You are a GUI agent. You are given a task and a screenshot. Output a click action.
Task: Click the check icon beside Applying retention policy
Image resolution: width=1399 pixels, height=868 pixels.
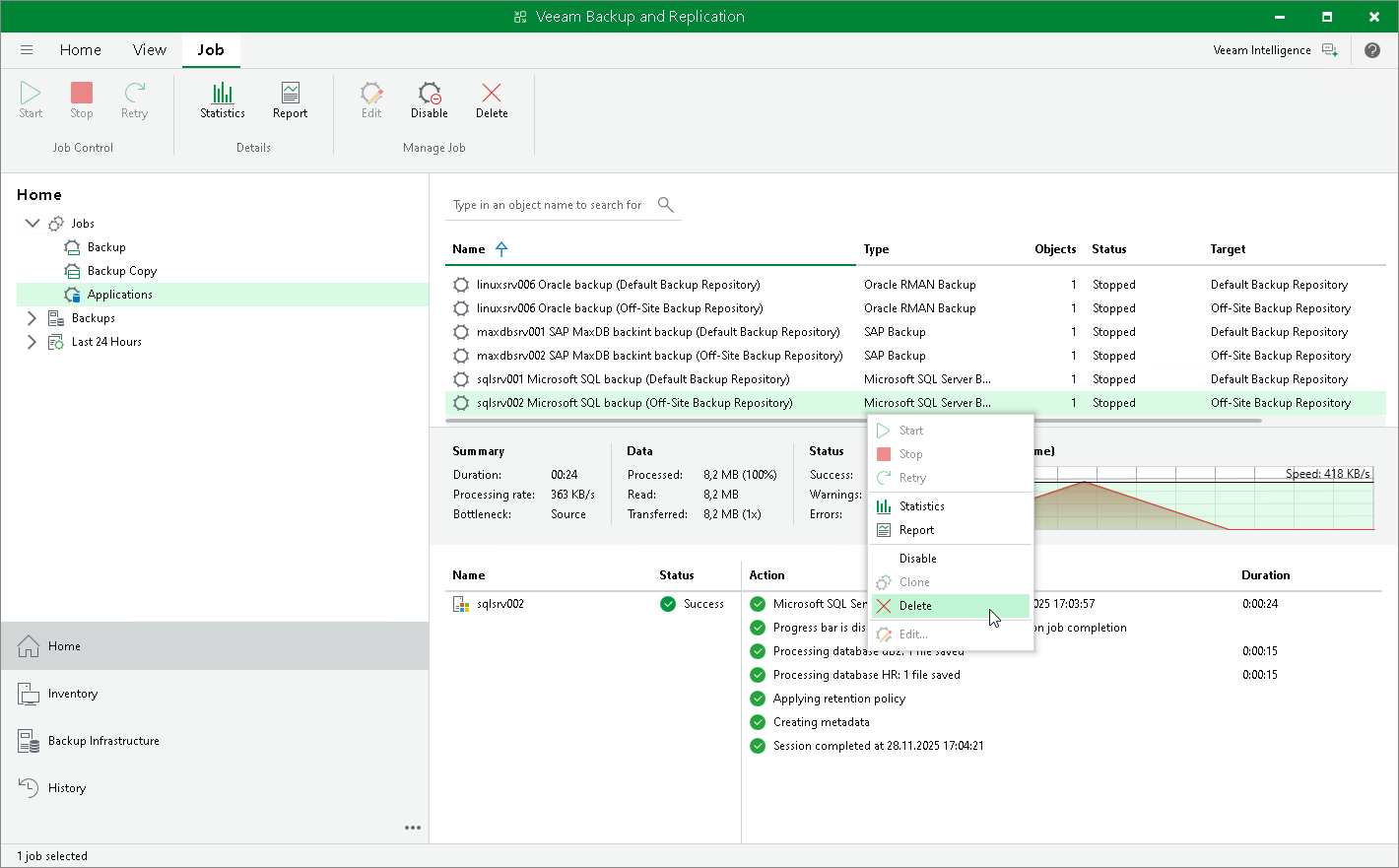(758, 699)
